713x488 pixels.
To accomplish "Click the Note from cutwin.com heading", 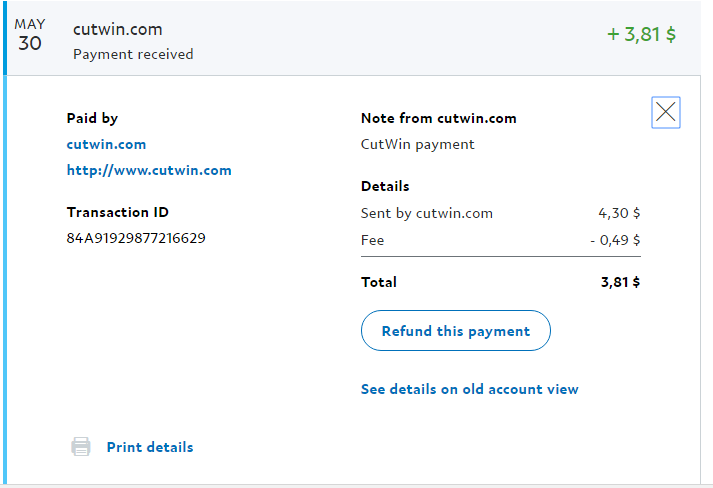I will coord(438,118).
